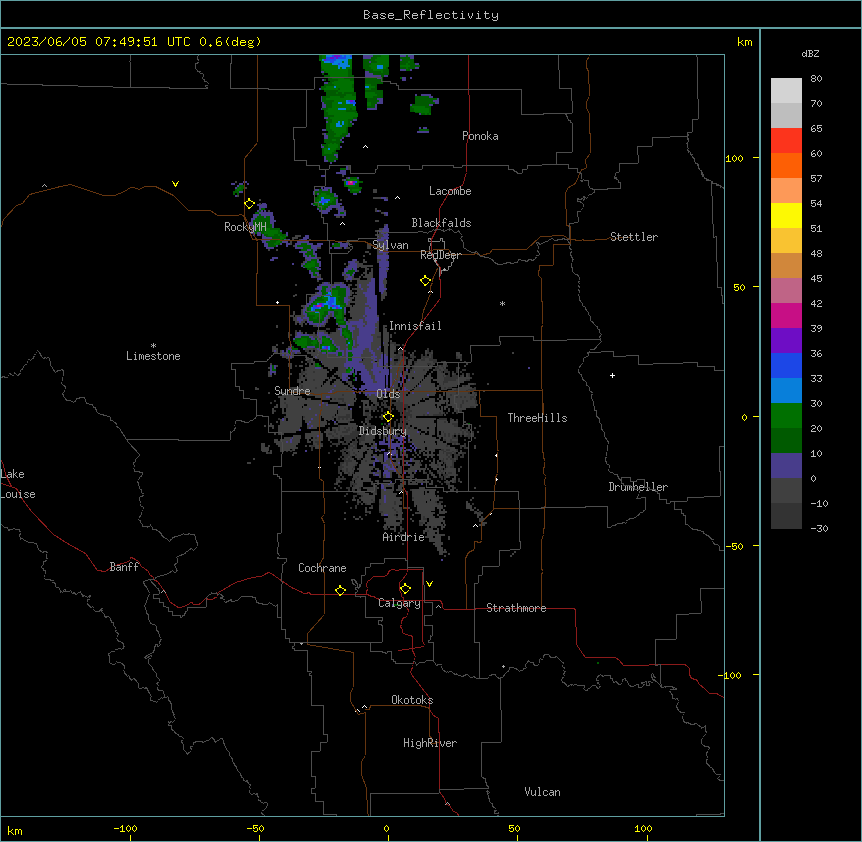
Task: Click the asterisk marker east of Innisfail
Action: tap(502, 303)
